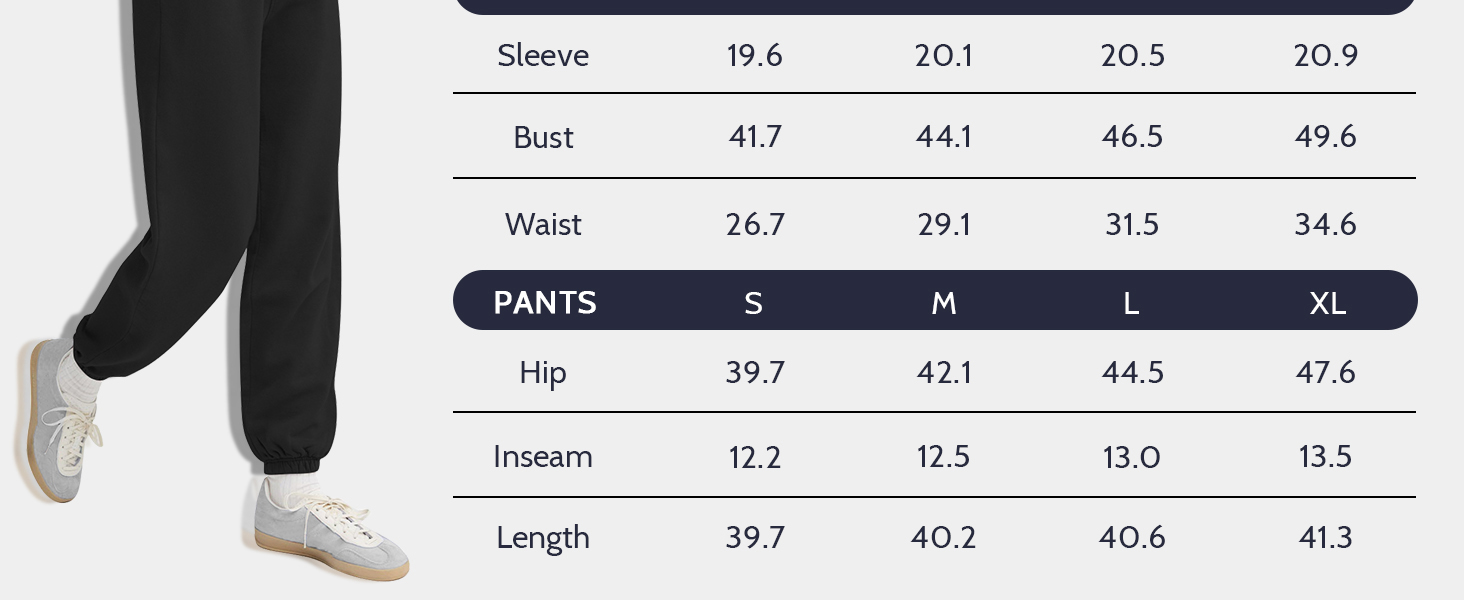The image size is (1464, 600).
Task: Click the Hip row label
Action: [543, 372]
